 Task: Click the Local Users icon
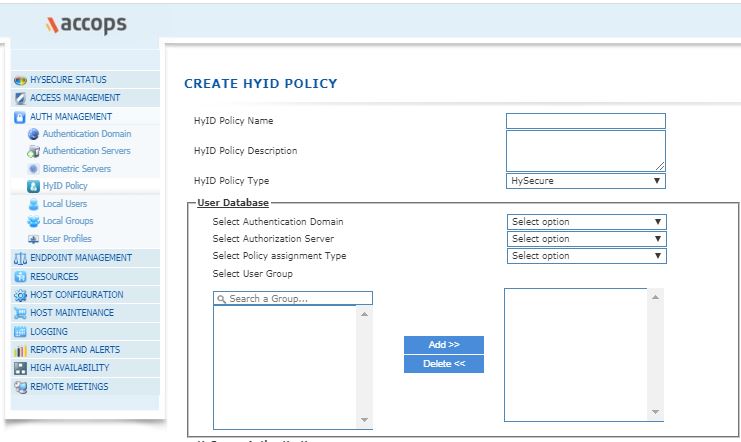click(x=33, y=204)
